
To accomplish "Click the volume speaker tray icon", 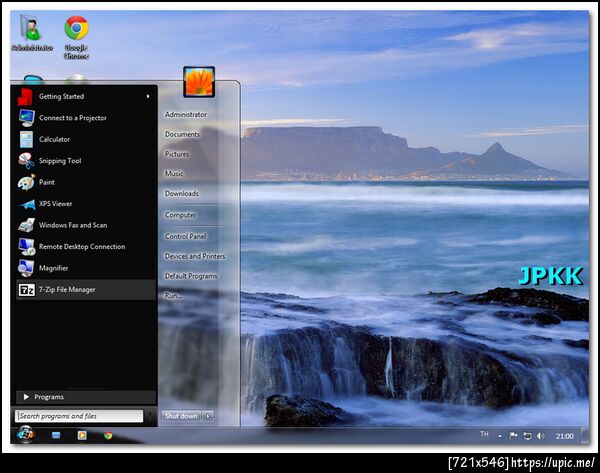I will 541,435.
